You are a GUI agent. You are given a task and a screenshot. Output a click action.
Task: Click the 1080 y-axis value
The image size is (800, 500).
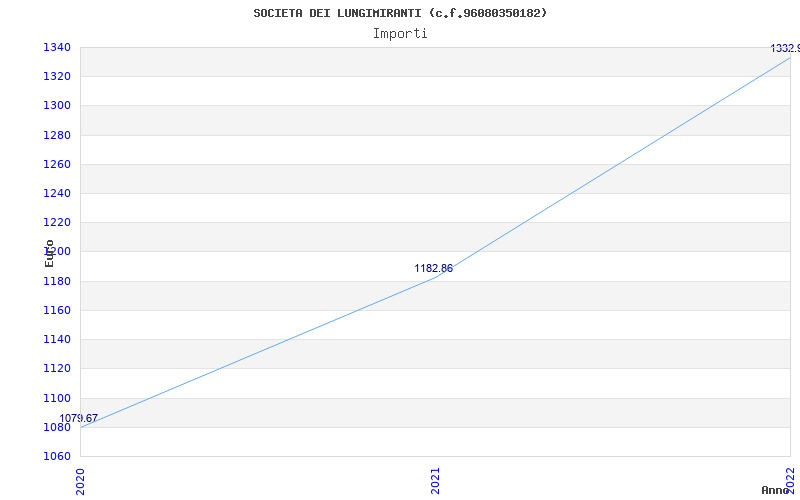(57, 427)
